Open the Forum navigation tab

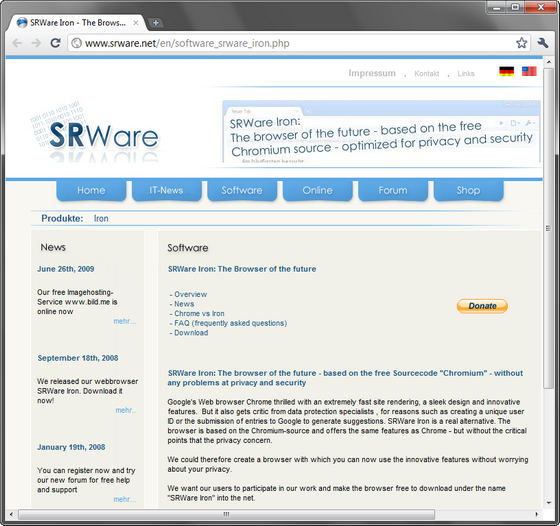point(393,190)
